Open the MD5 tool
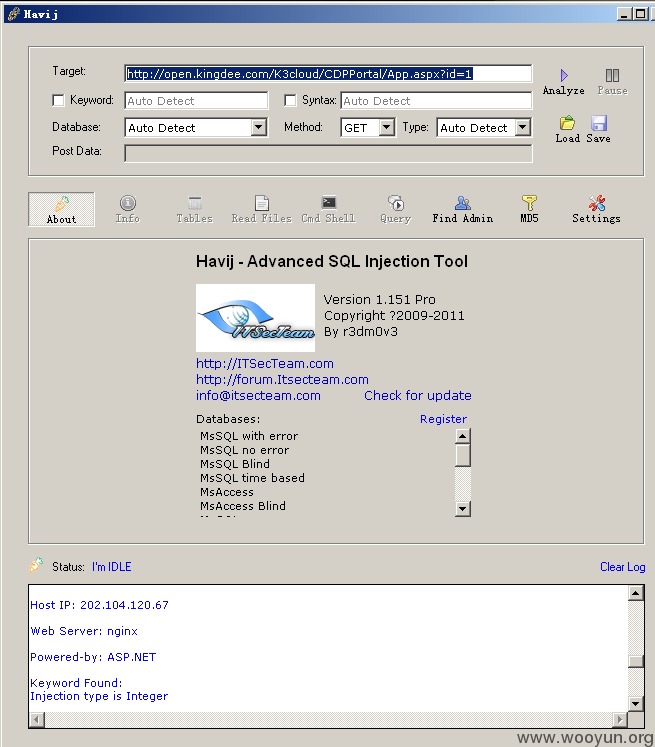The image size is (655, 747). click(529, 210)
